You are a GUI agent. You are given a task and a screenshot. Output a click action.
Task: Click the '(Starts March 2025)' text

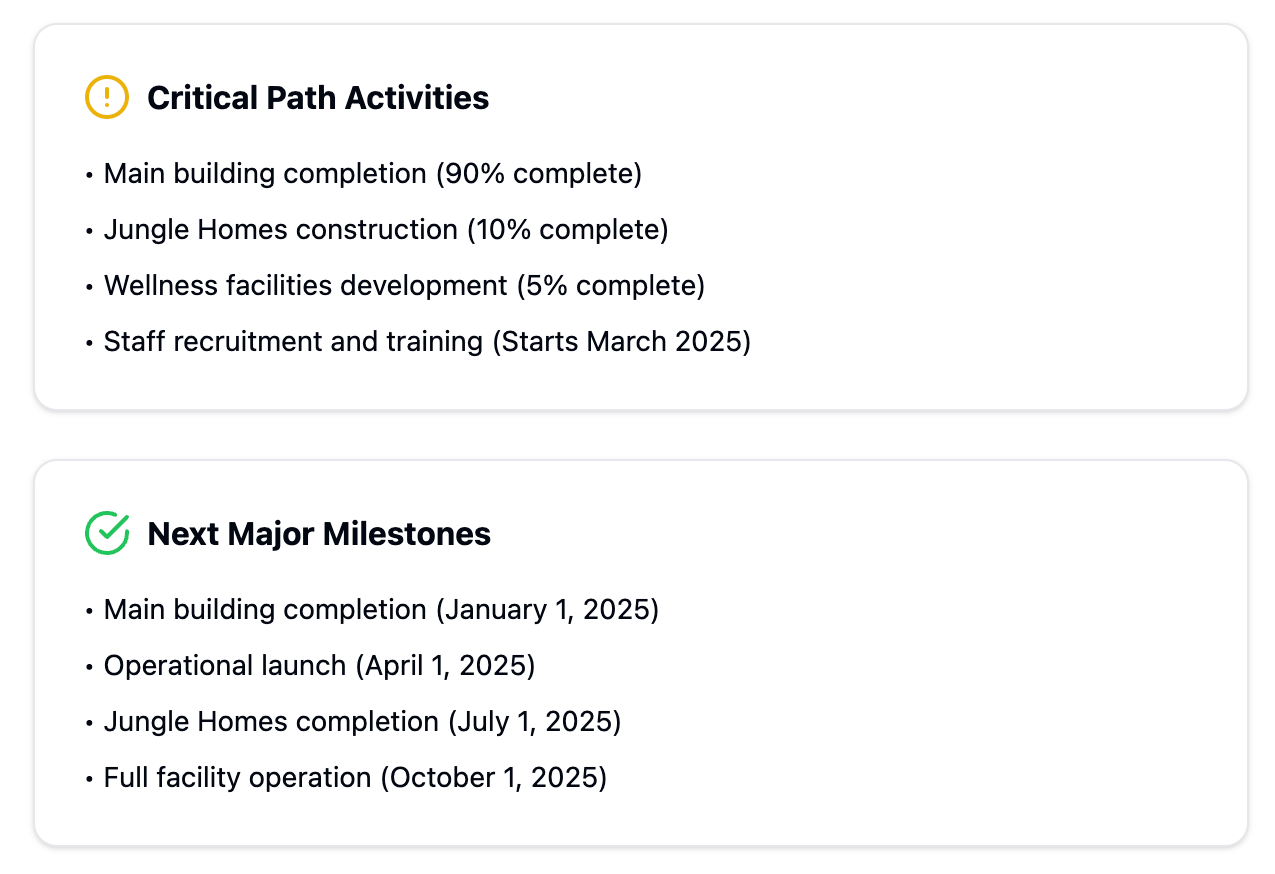click(621, 342)
